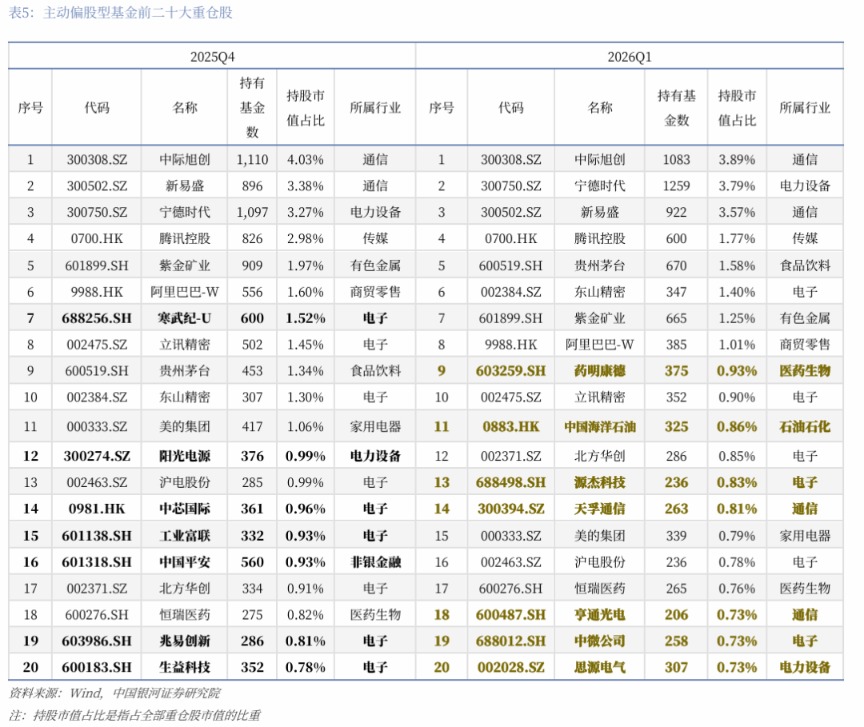Click the 2025Q4 column group header
This screenshot has height=727, width=864.
click(x=213, y=57)
